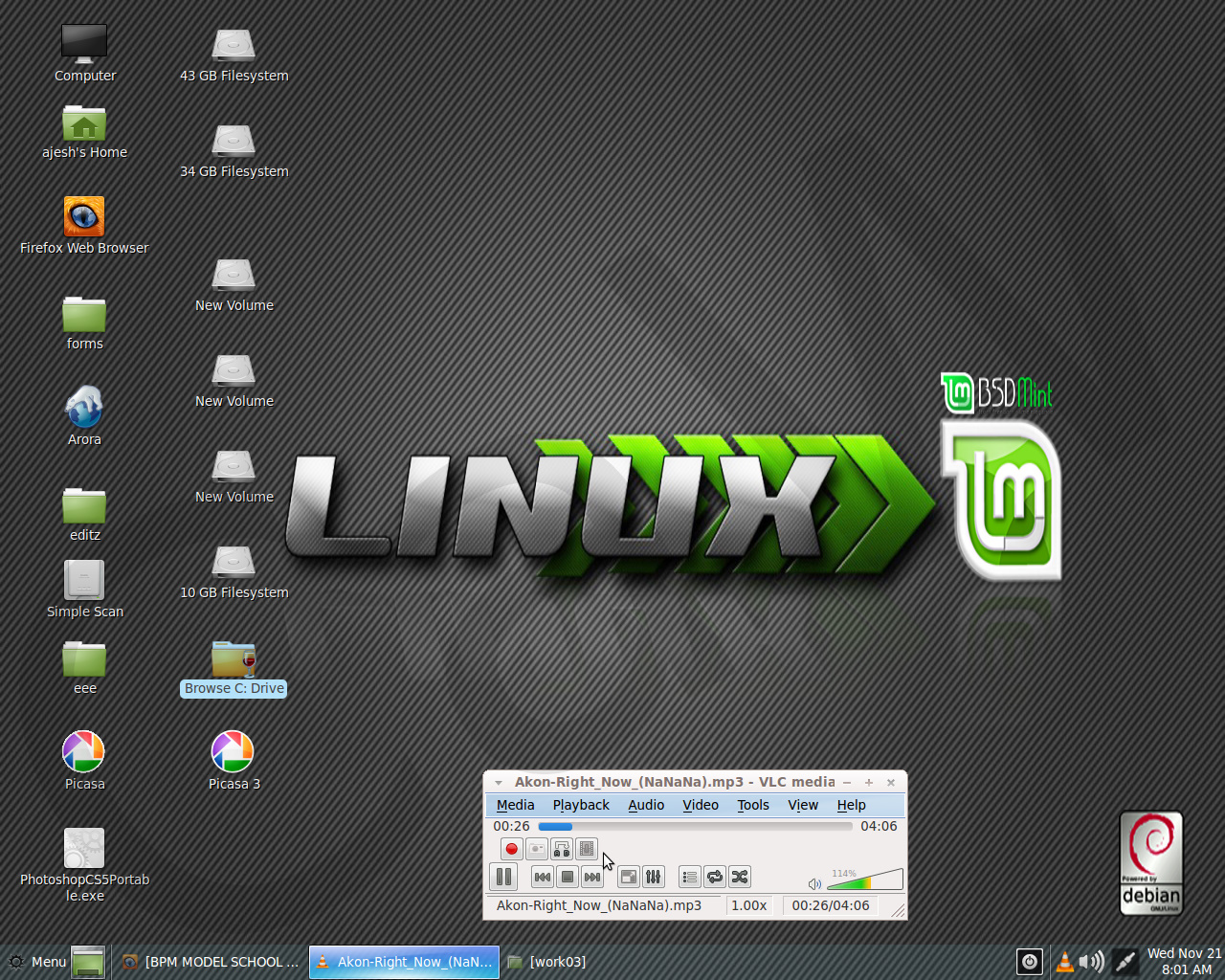1225x980 pixels.
Task: Click the VLC cone tray icon
Action: click(1064, 962)
